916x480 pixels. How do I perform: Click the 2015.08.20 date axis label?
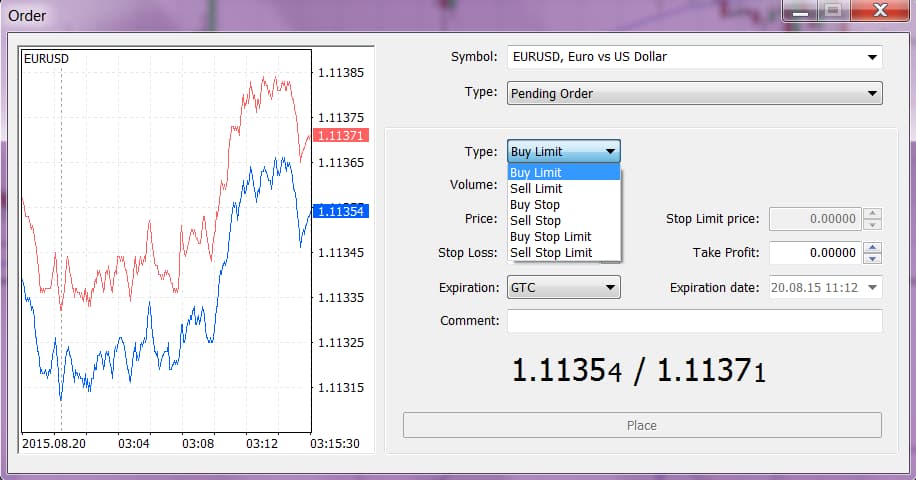point(54,444)
